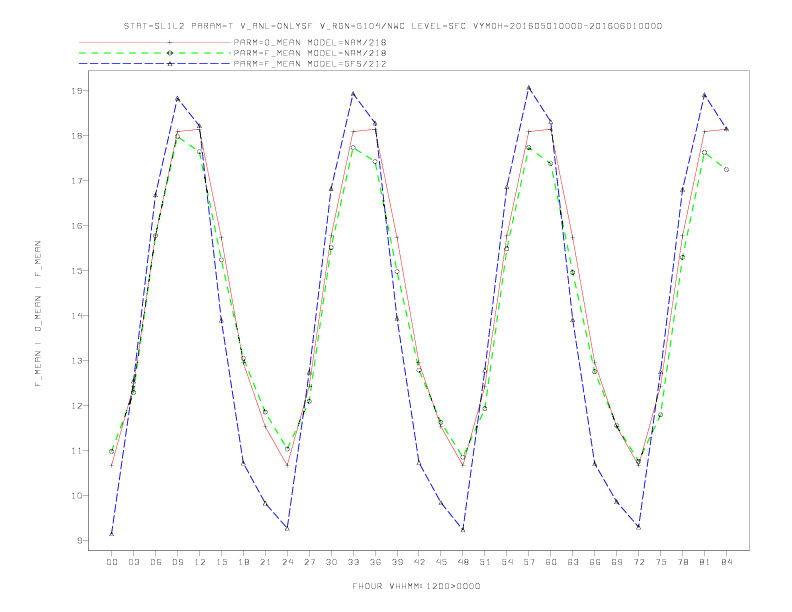Click x-axis tick label 51
The height and width of the screenshot is (612, 792).
pyautogui.click(x=485, y=562)
